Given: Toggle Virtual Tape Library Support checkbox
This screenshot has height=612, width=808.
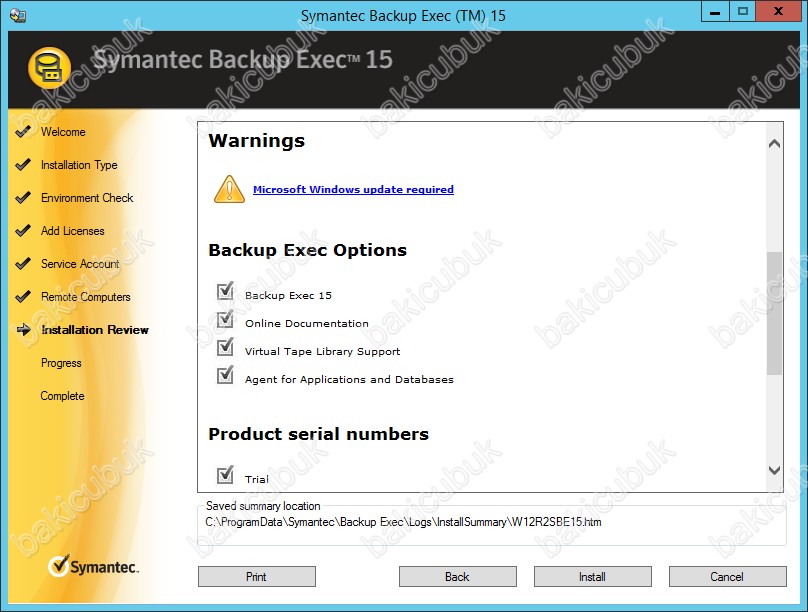Looking at the screenshot, I should (x=225, y=347).
